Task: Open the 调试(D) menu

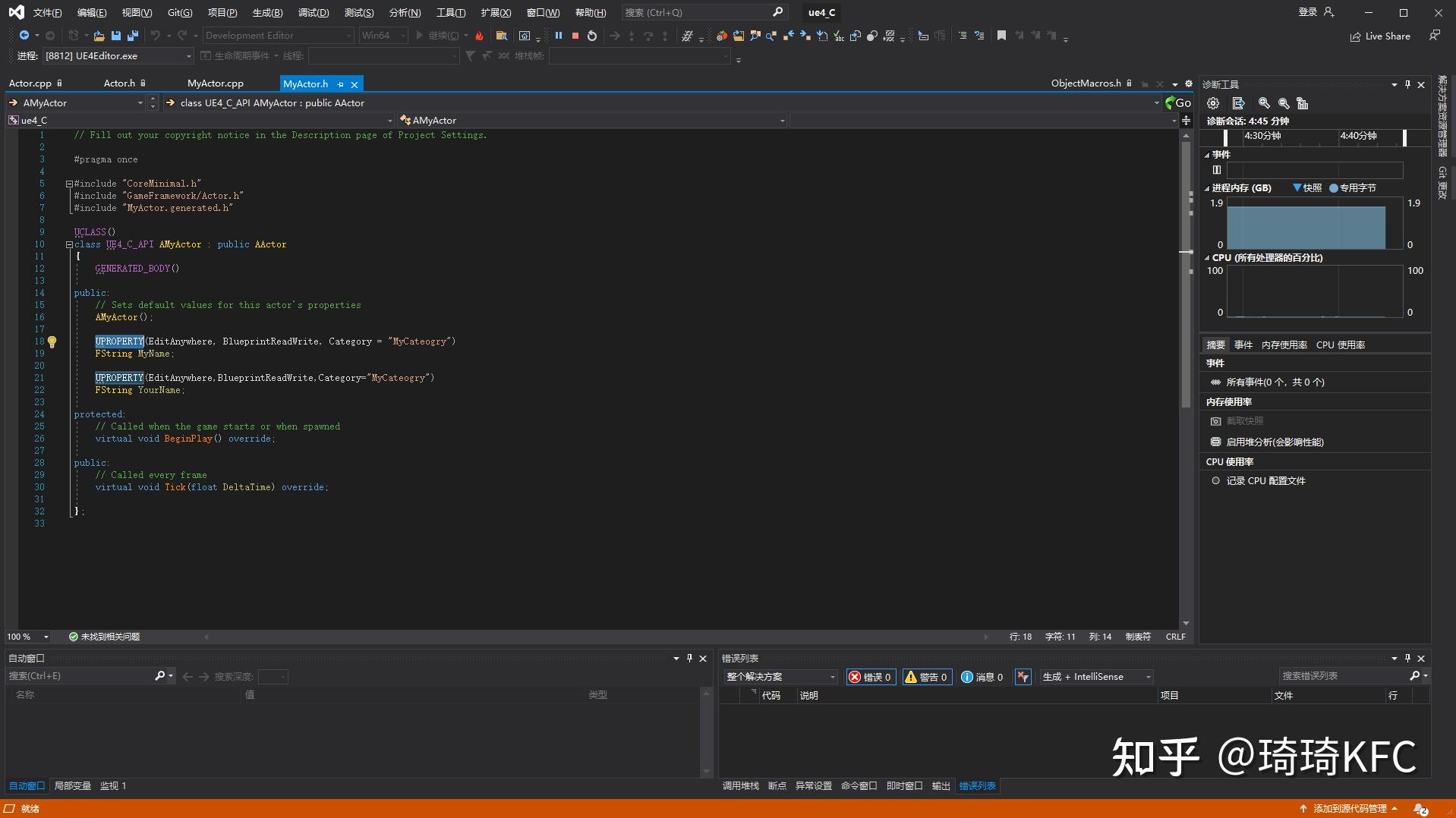Action: tap(313, 13)
